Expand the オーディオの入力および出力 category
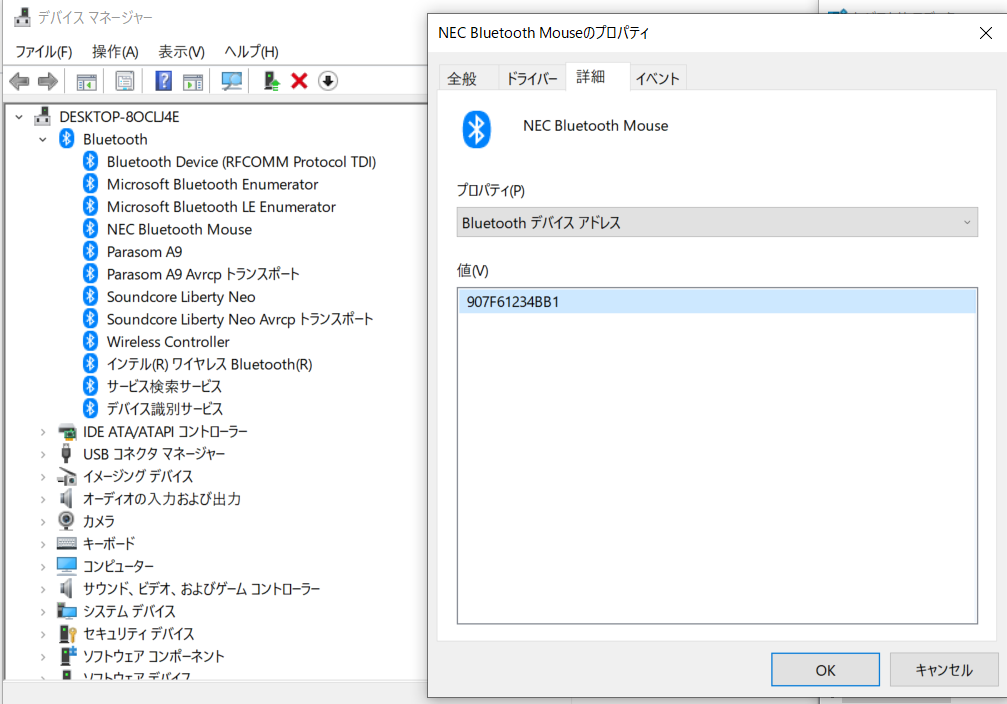Viewport: 1007px width, 704px height. 43,499
